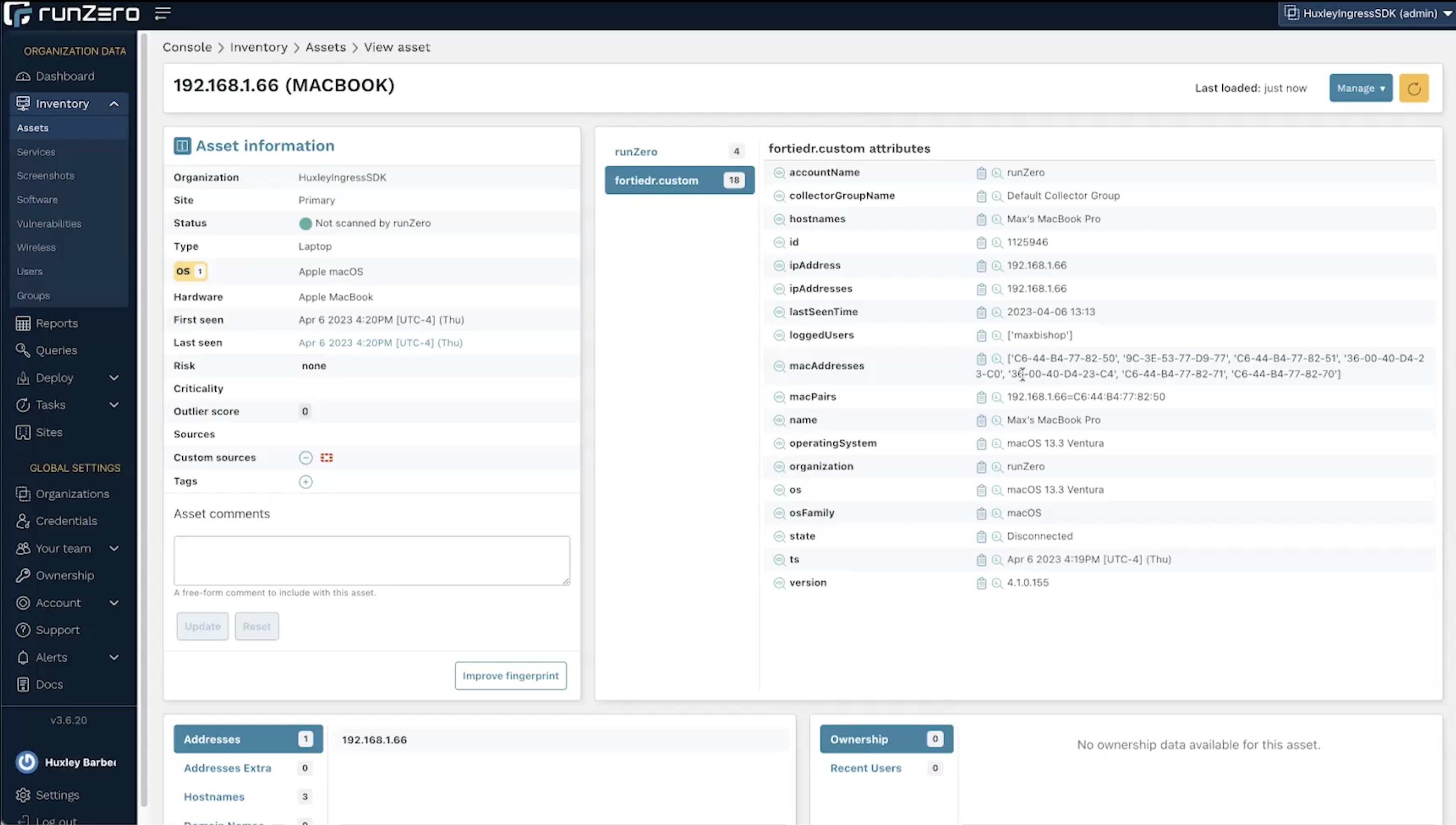This screenshot has height=825, width=1456.
Task: Copy the accountName value to clipboard
Action: 981,173
